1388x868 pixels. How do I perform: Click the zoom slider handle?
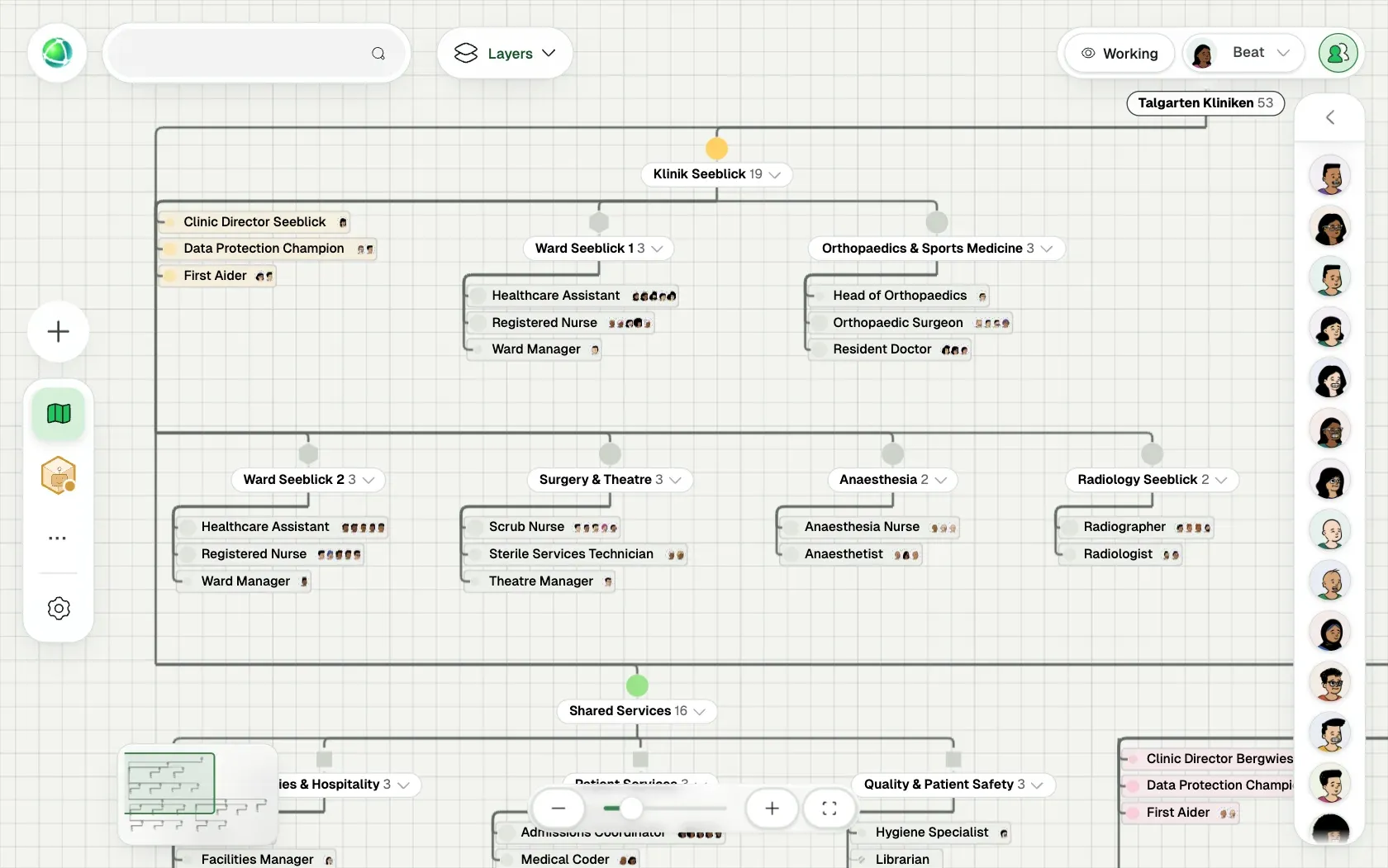click(630, 809)
